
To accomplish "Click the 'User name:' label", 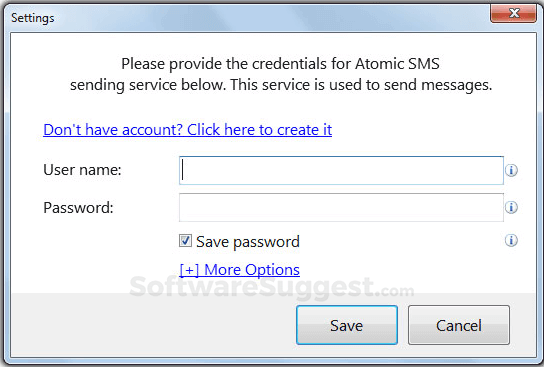I will pyautogui.click(x=82, y=170).
